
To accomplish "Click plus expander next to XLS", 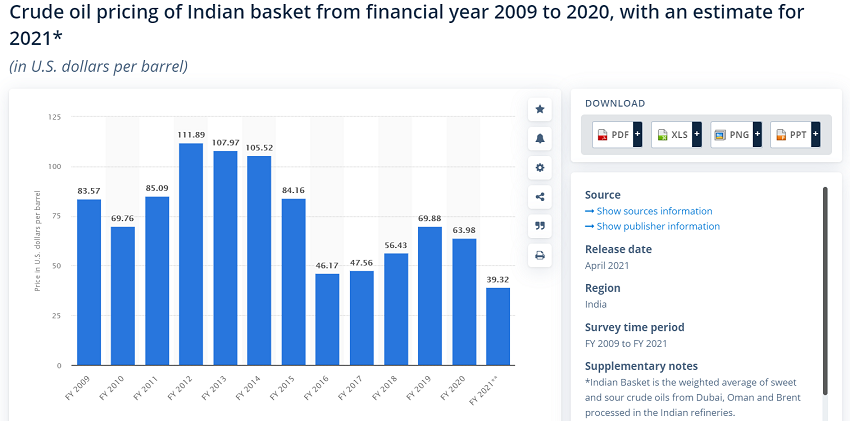I will tap(697, 135).
